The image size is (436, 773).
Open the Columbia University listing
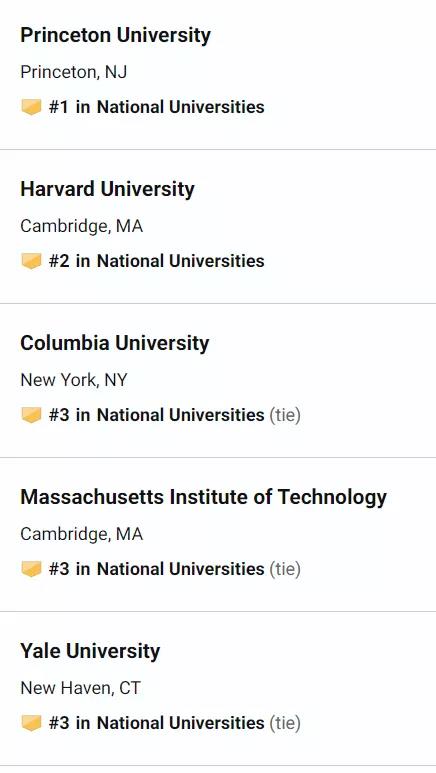click(x=115, y=343)
